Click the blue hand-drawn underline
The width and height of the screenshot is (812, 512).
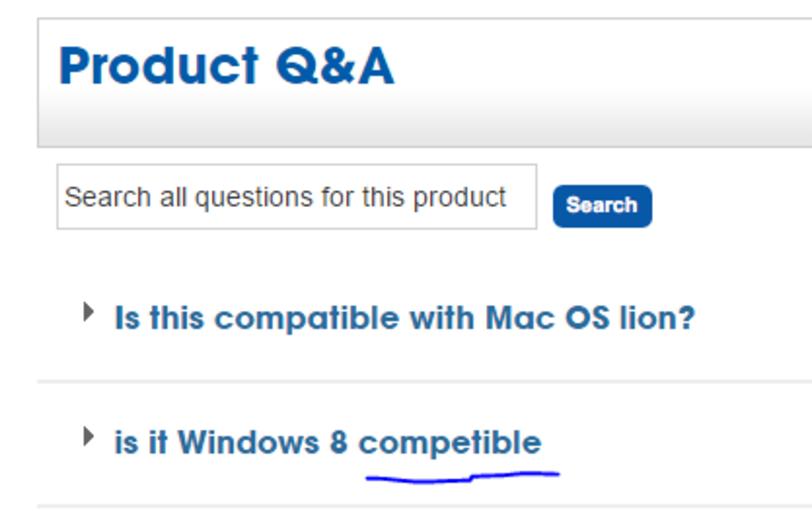462,478
